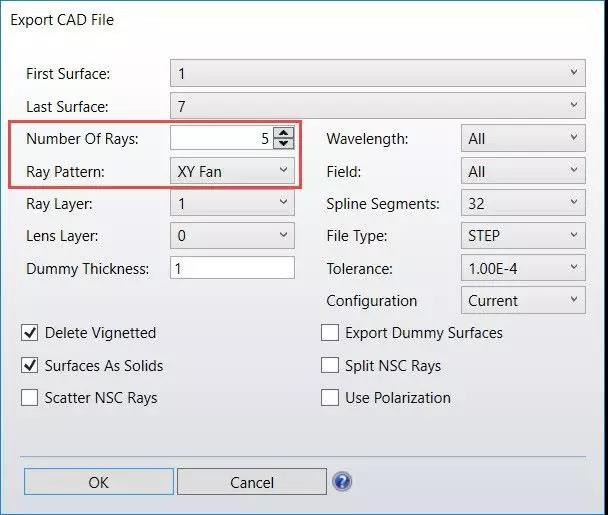
Task: Uncheck Surfaces As Solids
Action: coord(29,365)
